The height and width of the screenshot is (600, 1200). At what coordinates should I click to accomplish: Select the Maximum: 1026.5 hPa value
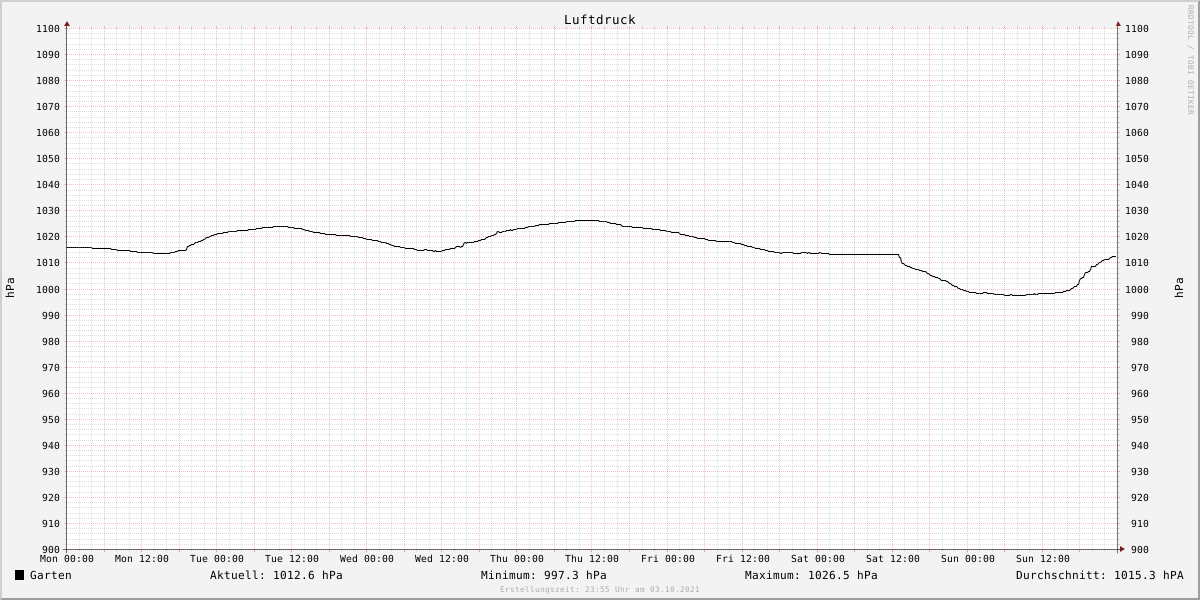tap(811, 575)
